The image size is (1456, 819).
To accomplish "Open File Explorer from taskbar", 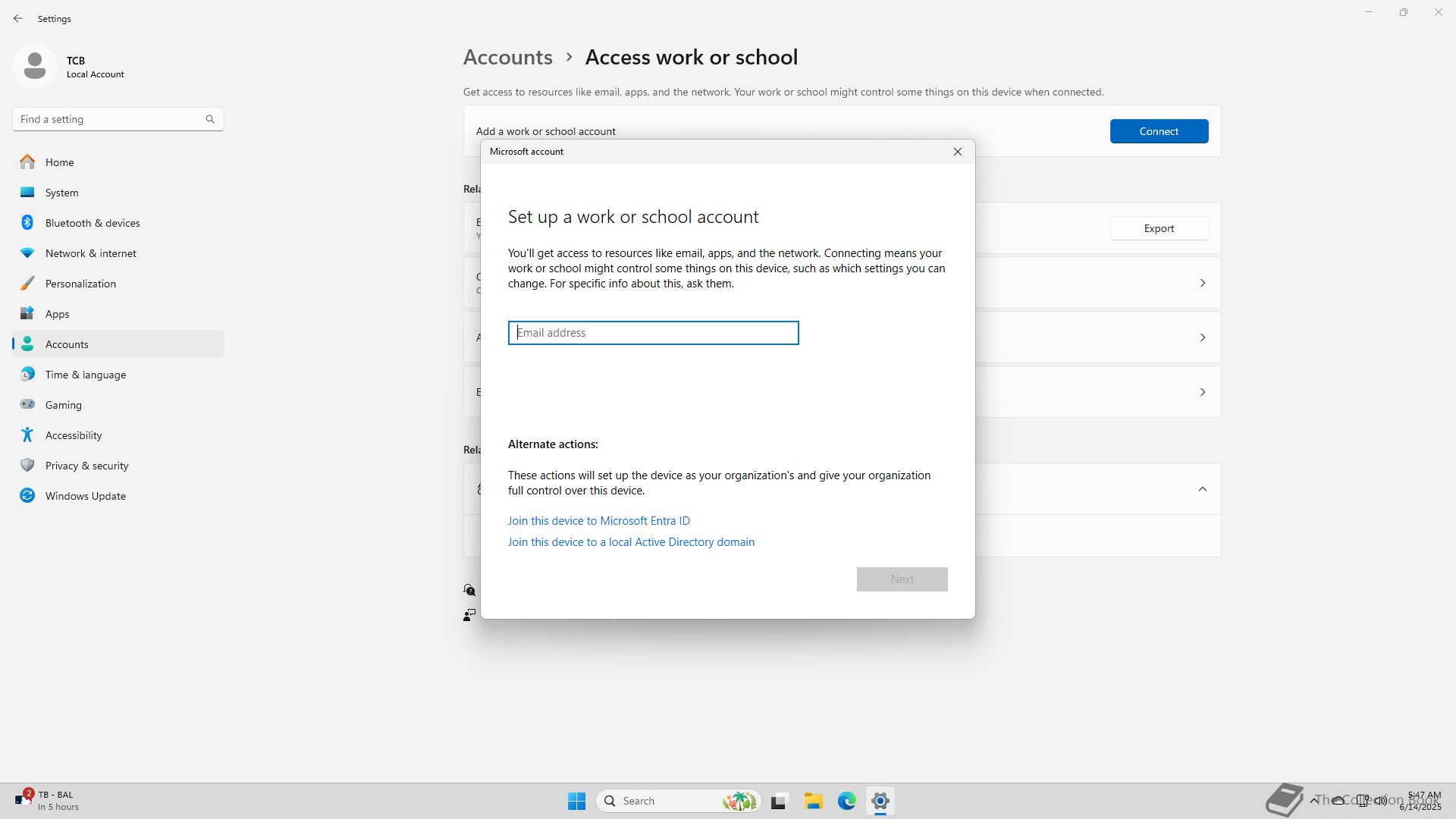I will pyautogui.click(x=813, y=801).
